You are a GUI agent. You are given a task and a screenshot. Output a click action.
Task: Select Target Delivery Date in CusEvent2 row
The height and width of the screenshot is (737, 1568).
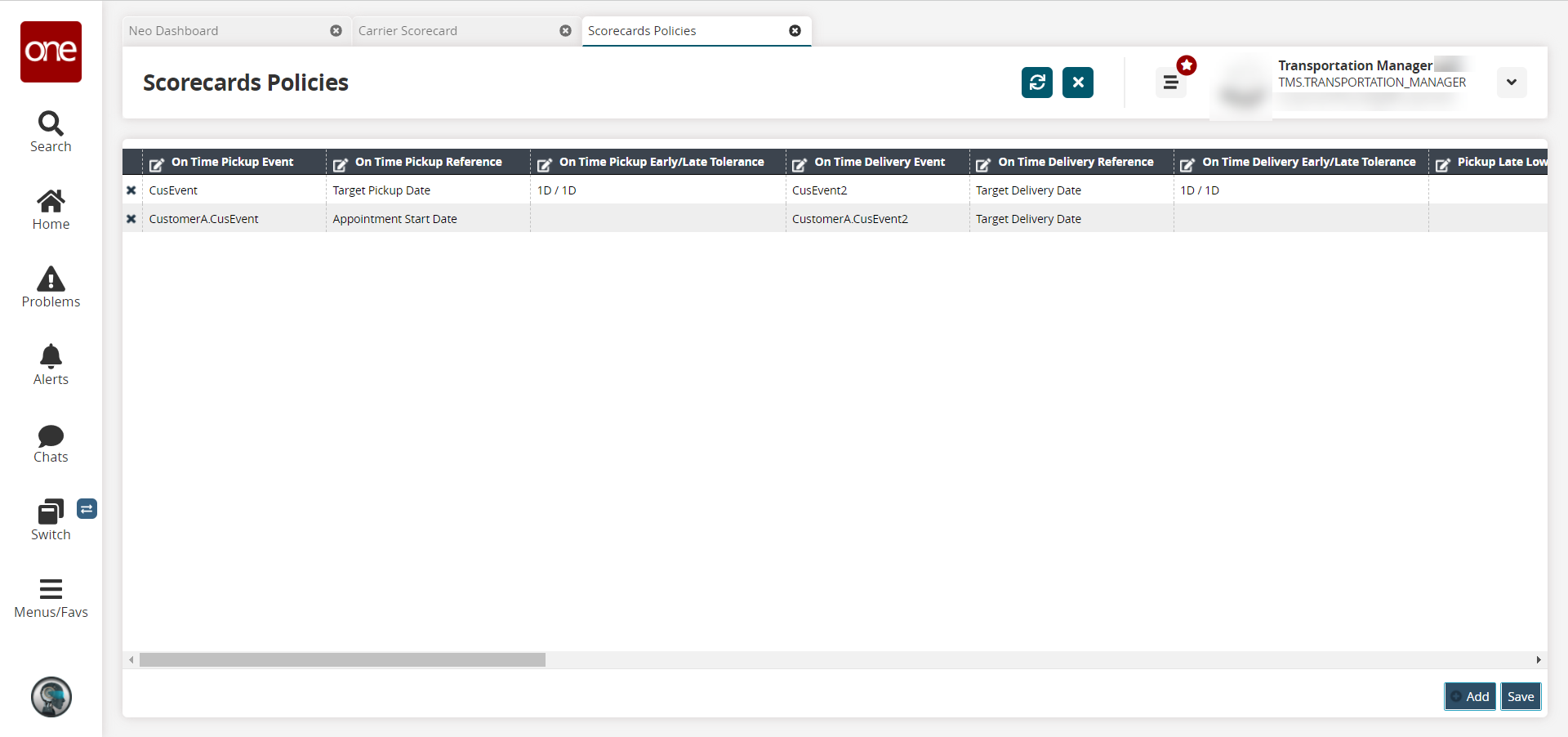coord(1071,190)
